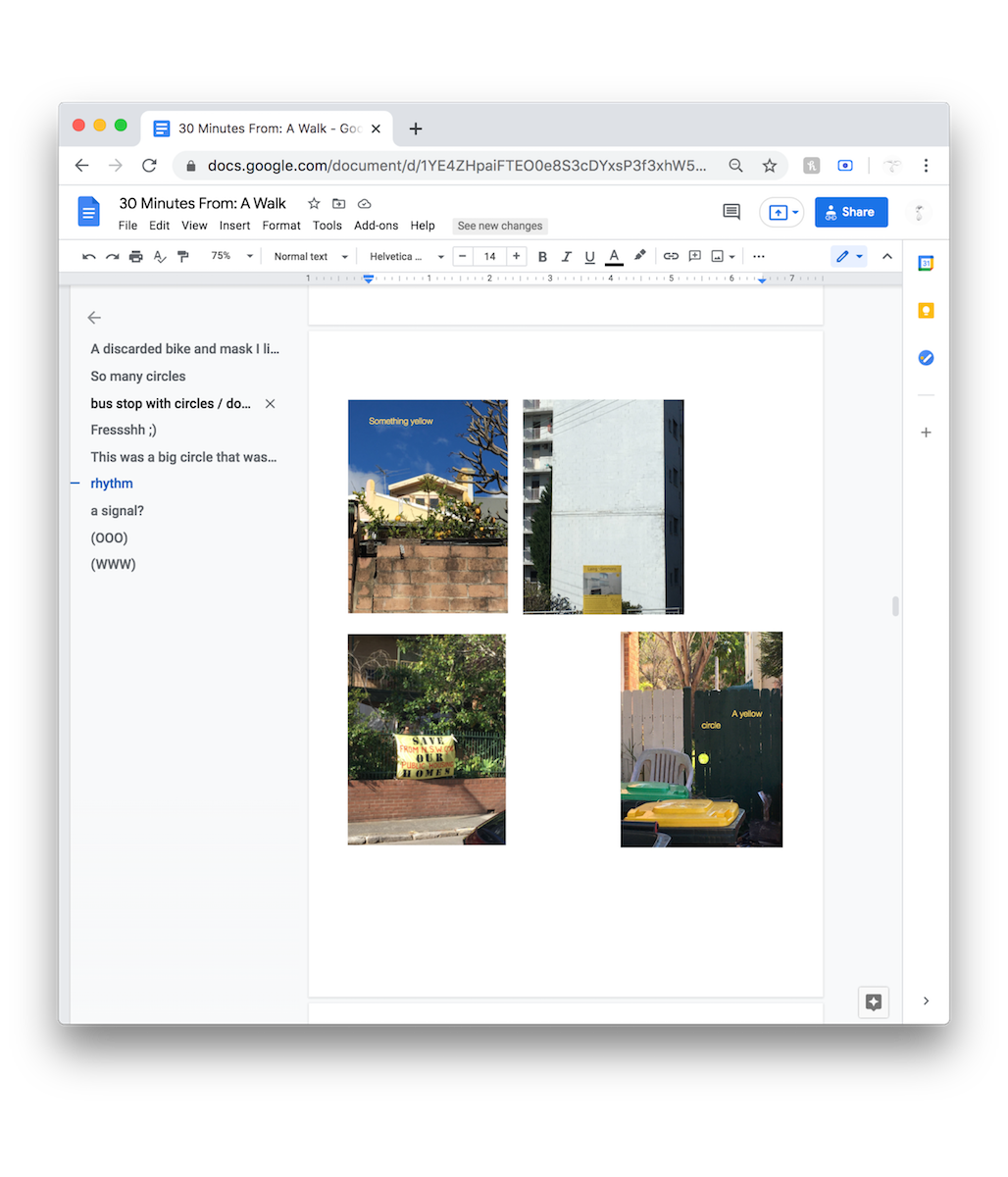This screenshot has height=1177, width=1008.
Task: Toggle underline formatting
Action: click(589, 257)
